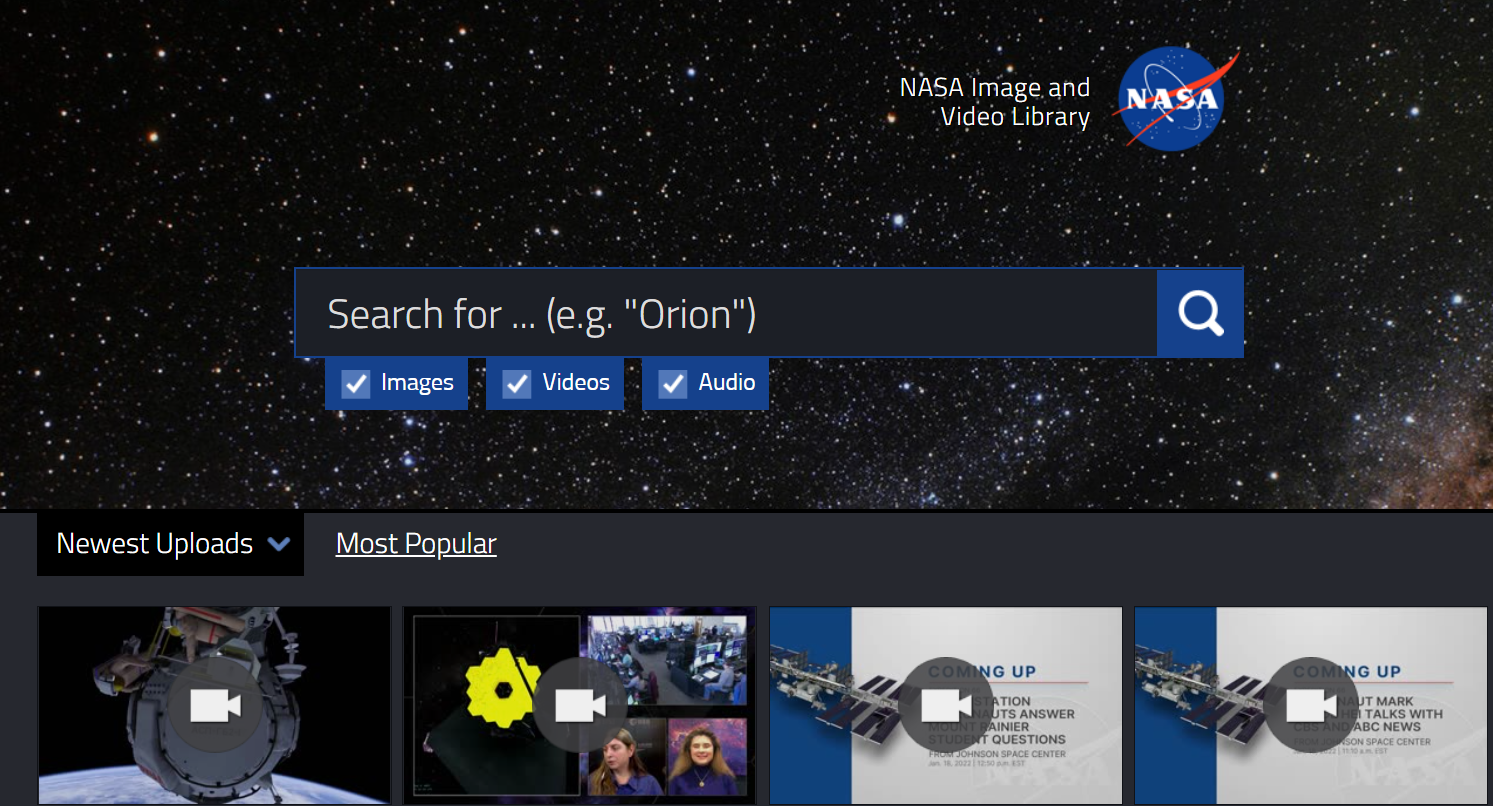Image resolution: width=1493 pixels, height=806 pixels.
Task: Click the camera icon on the Mount Rainier questions video
Action: coord(946,706)
